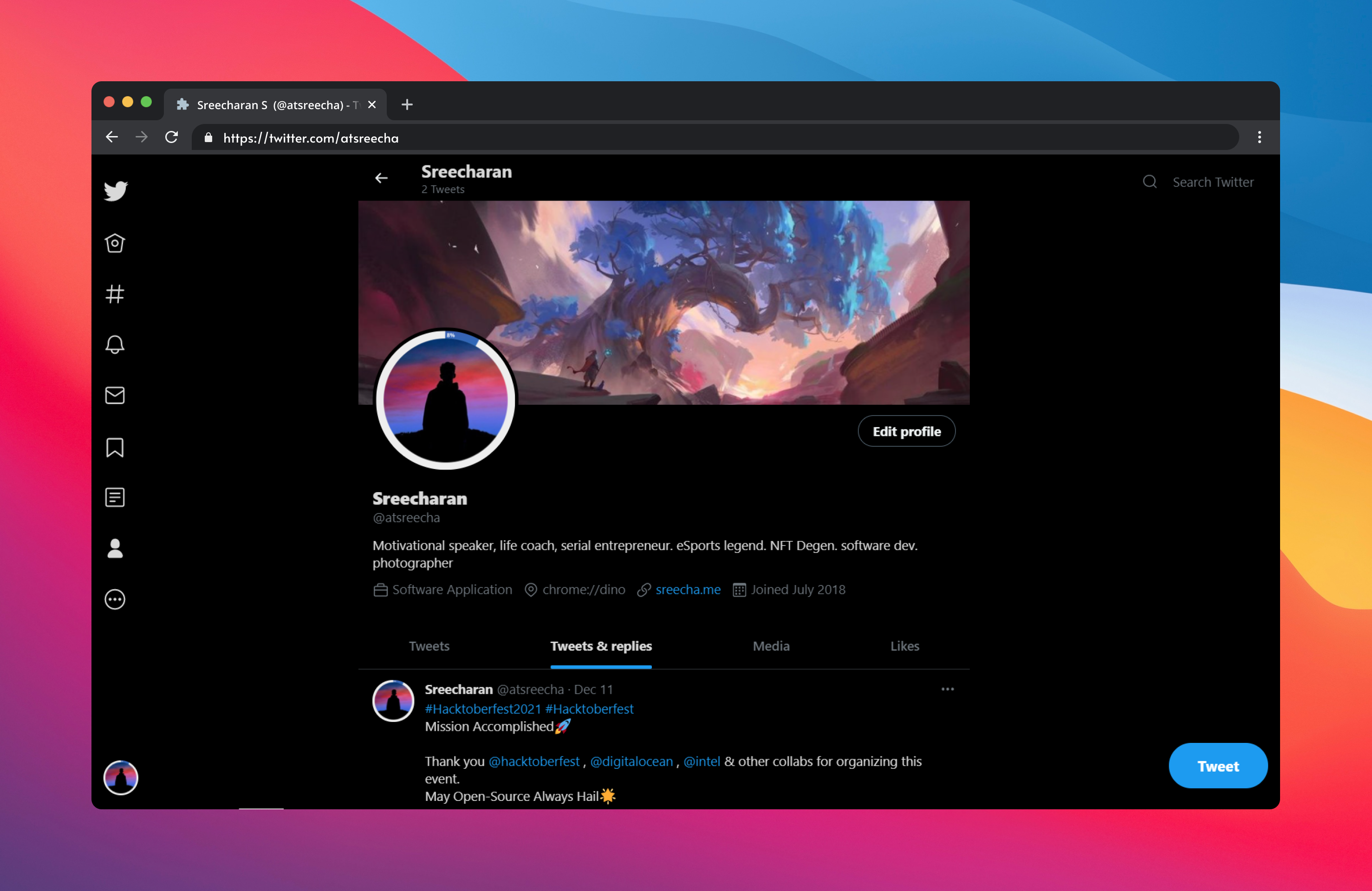The width and height of the screenshot is (1372, 891).
Task: Open Notifications bell icon
Action: pos(115,345)
